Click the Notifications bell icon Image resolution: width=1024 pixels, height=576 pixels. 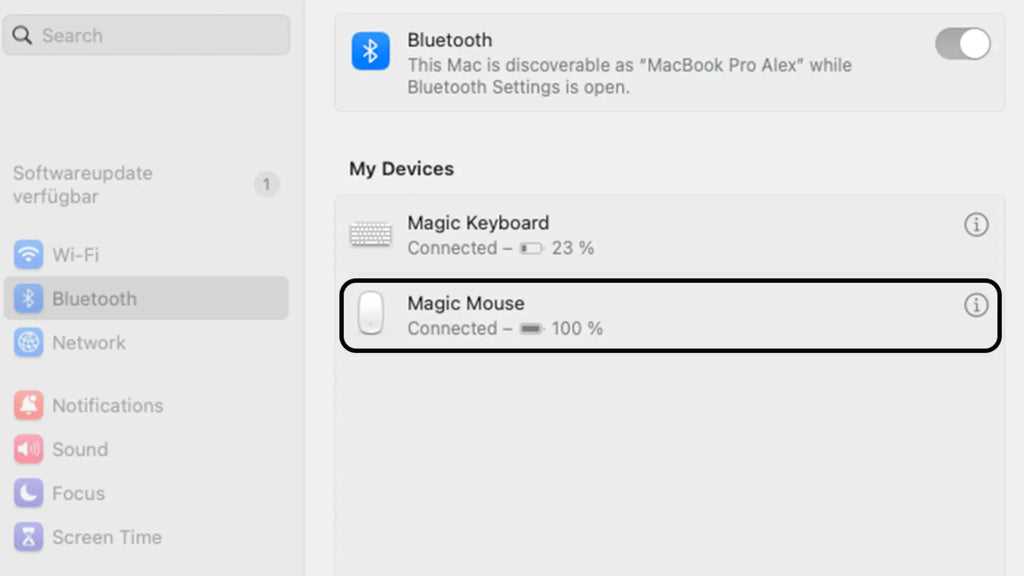click(x=28, y=406)
